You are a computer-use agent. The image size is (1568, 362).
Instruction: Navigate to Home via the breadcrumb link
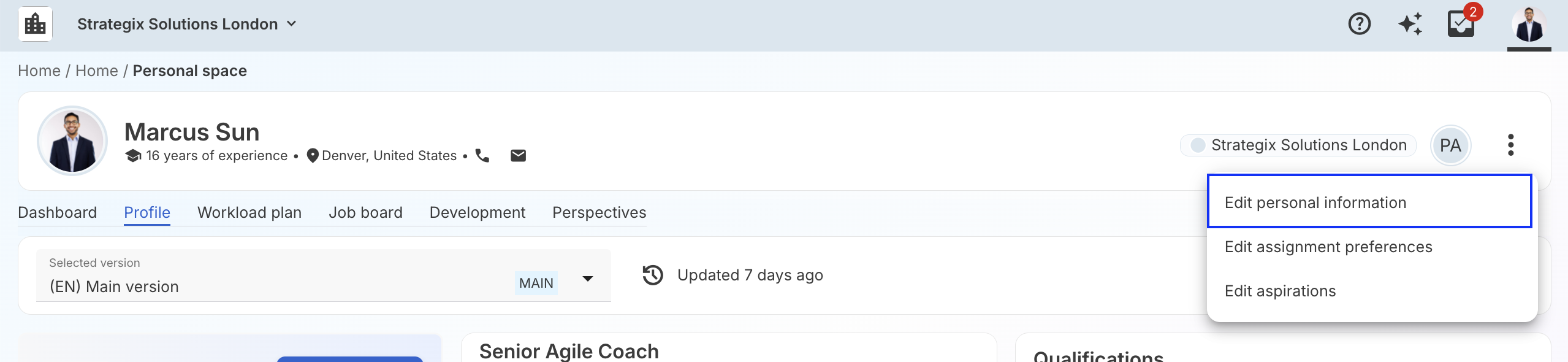[39, 71]
